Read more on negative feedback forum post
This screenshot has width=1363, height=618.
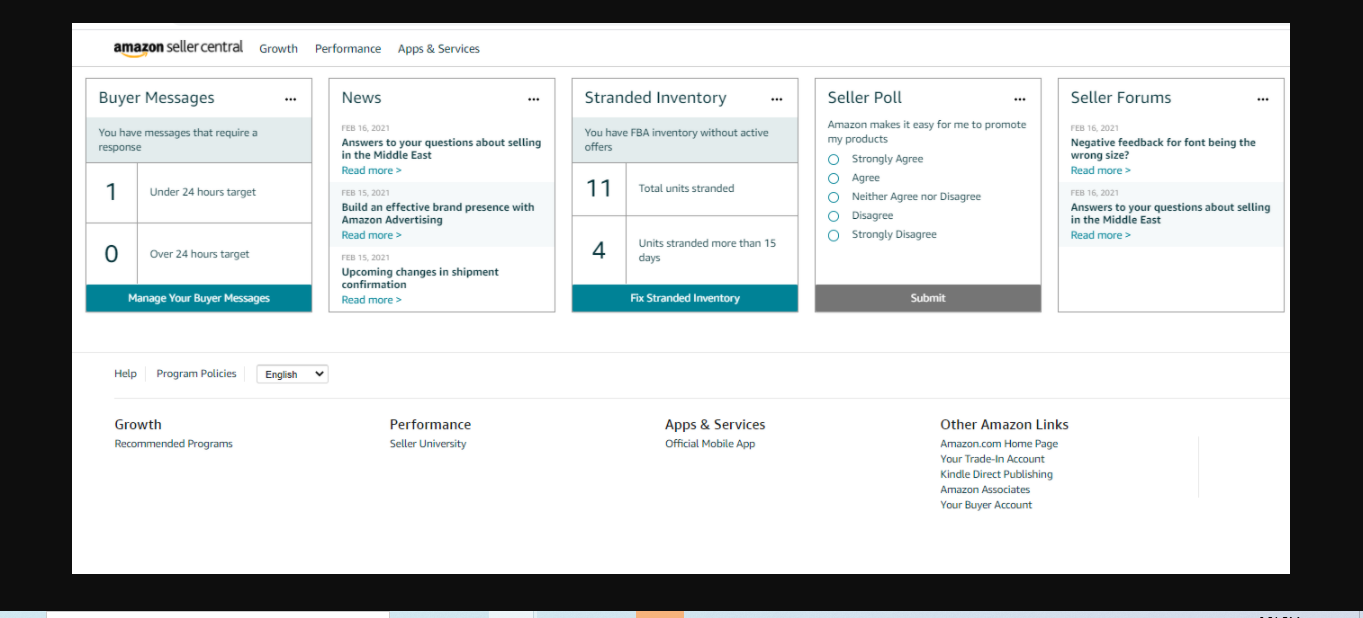tap(1100, 171)
